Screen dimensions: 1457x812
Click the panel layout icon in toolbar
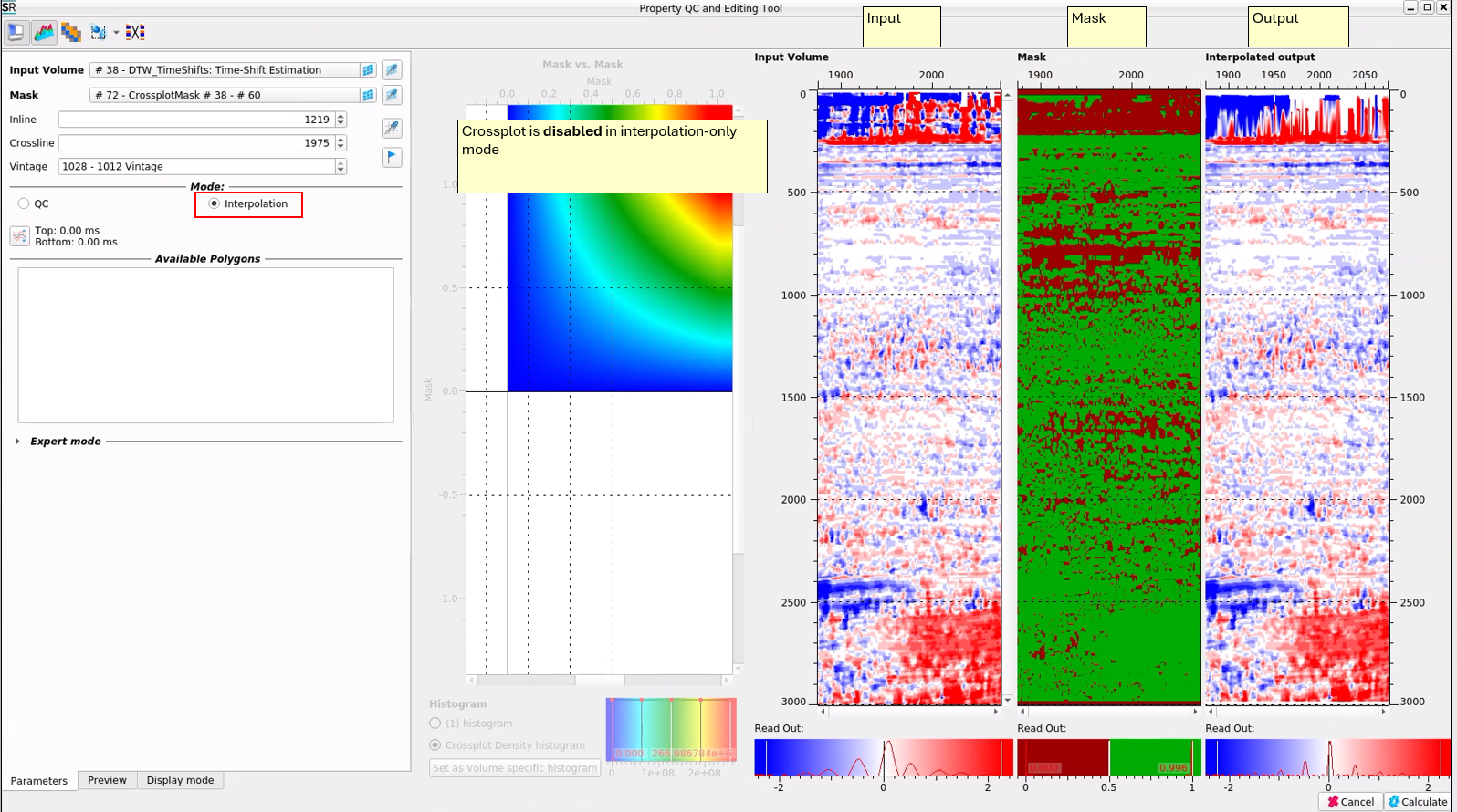coord(16,33)
